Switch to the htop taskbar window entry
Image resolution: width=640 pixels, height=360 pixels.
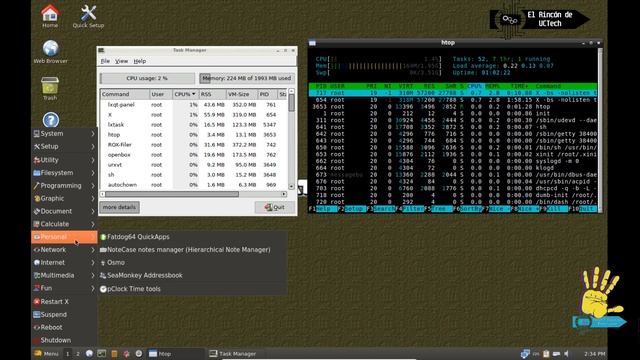point(176,353)
